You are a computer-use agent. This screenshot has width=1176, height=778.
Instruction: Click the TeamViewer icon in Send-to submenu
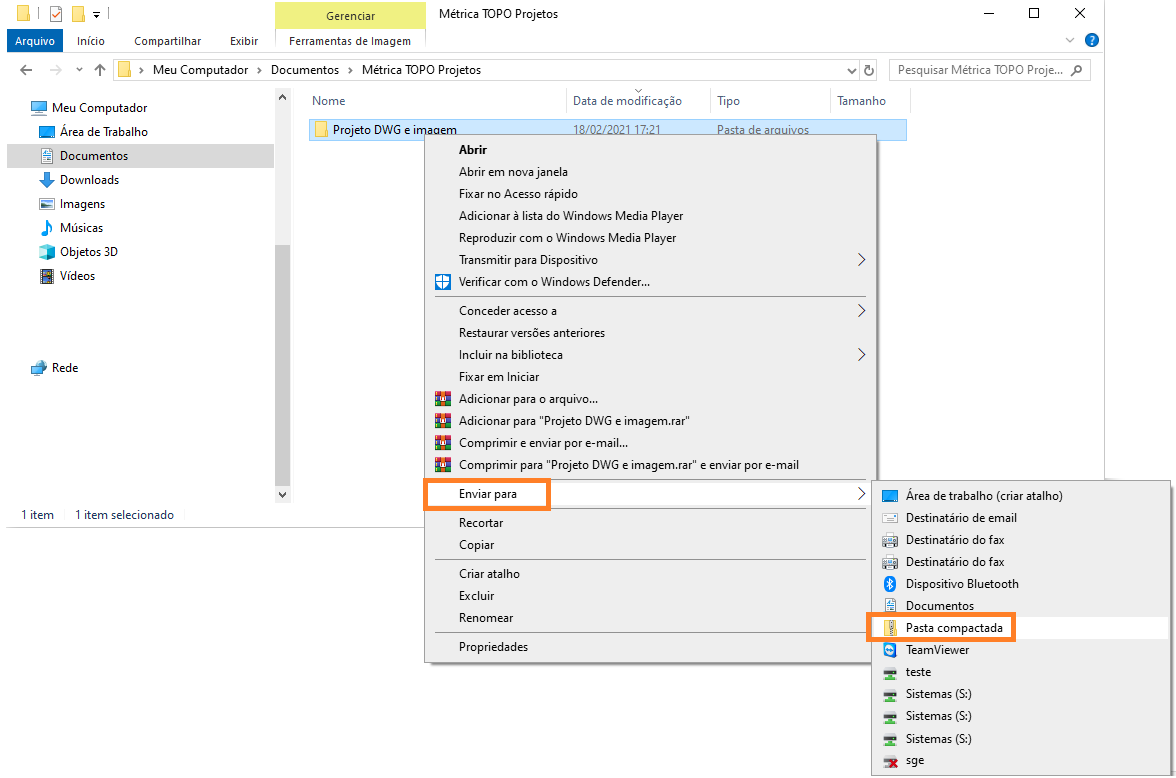click(890, 650)
